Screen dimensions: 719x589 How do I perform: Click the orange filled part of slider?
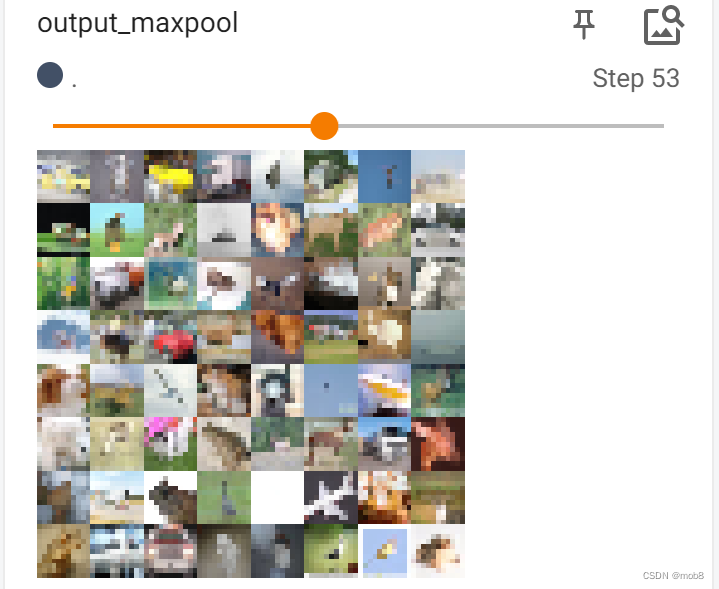click(182, 126)
